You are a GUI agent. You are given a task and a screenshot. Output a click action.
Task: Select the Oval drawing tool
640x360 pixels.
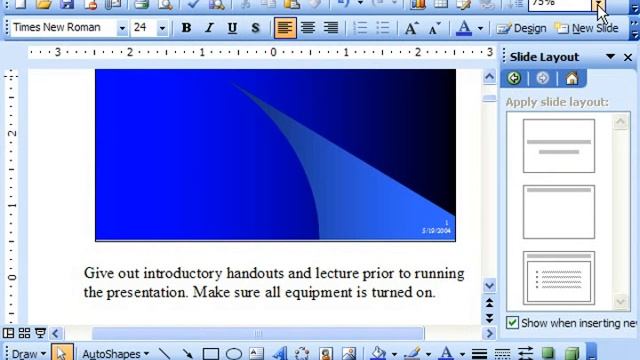click(233, 353)
